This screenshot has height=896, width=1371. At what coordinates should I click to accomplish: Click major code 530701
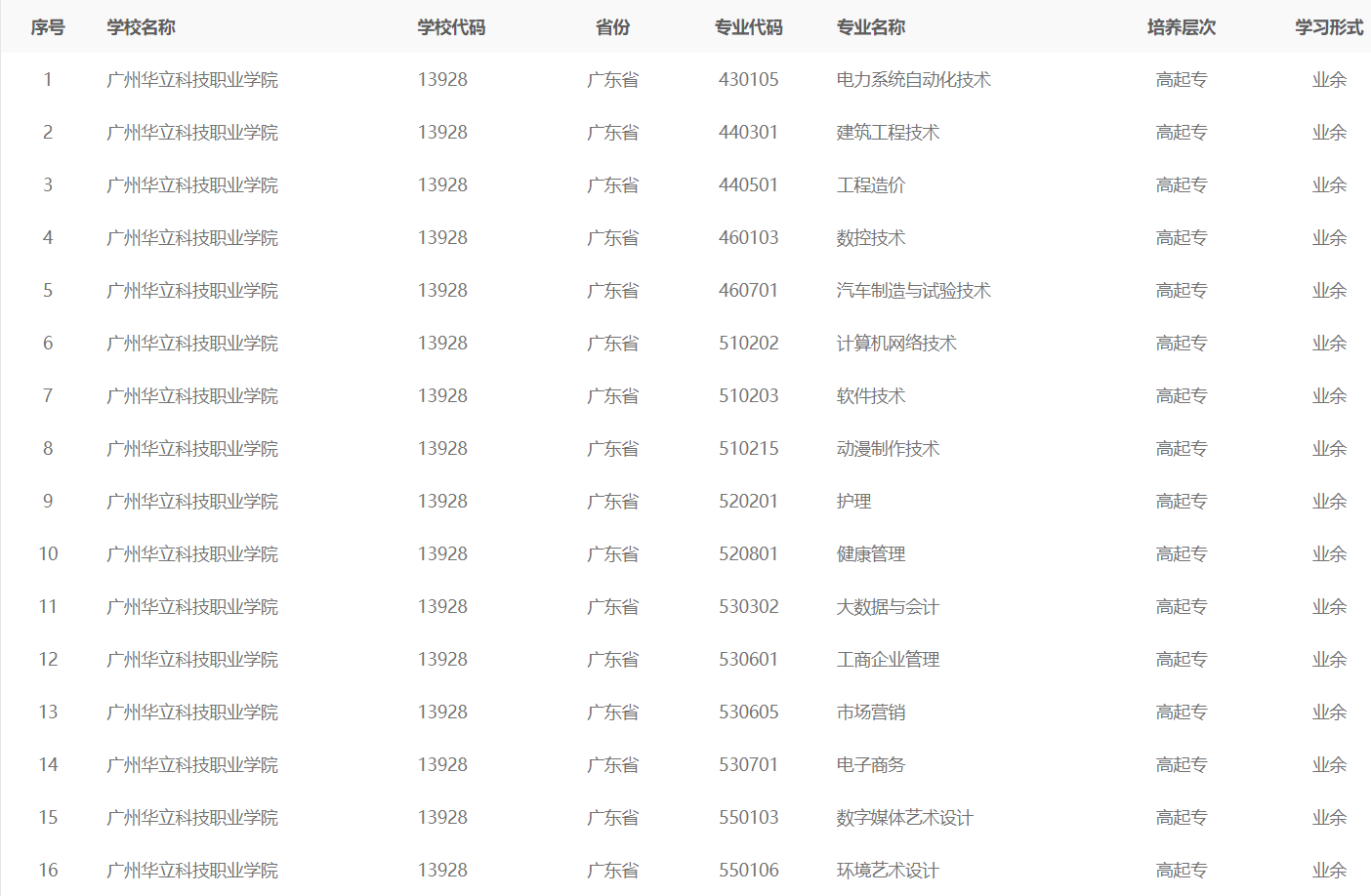pos(749,765)
